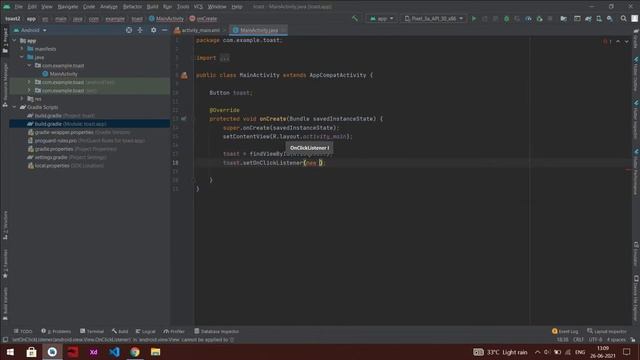The height and width of the screenshot is (360, 640).
Task: Toggle the Build Variants sidebar tab
Action: [5, 304]
